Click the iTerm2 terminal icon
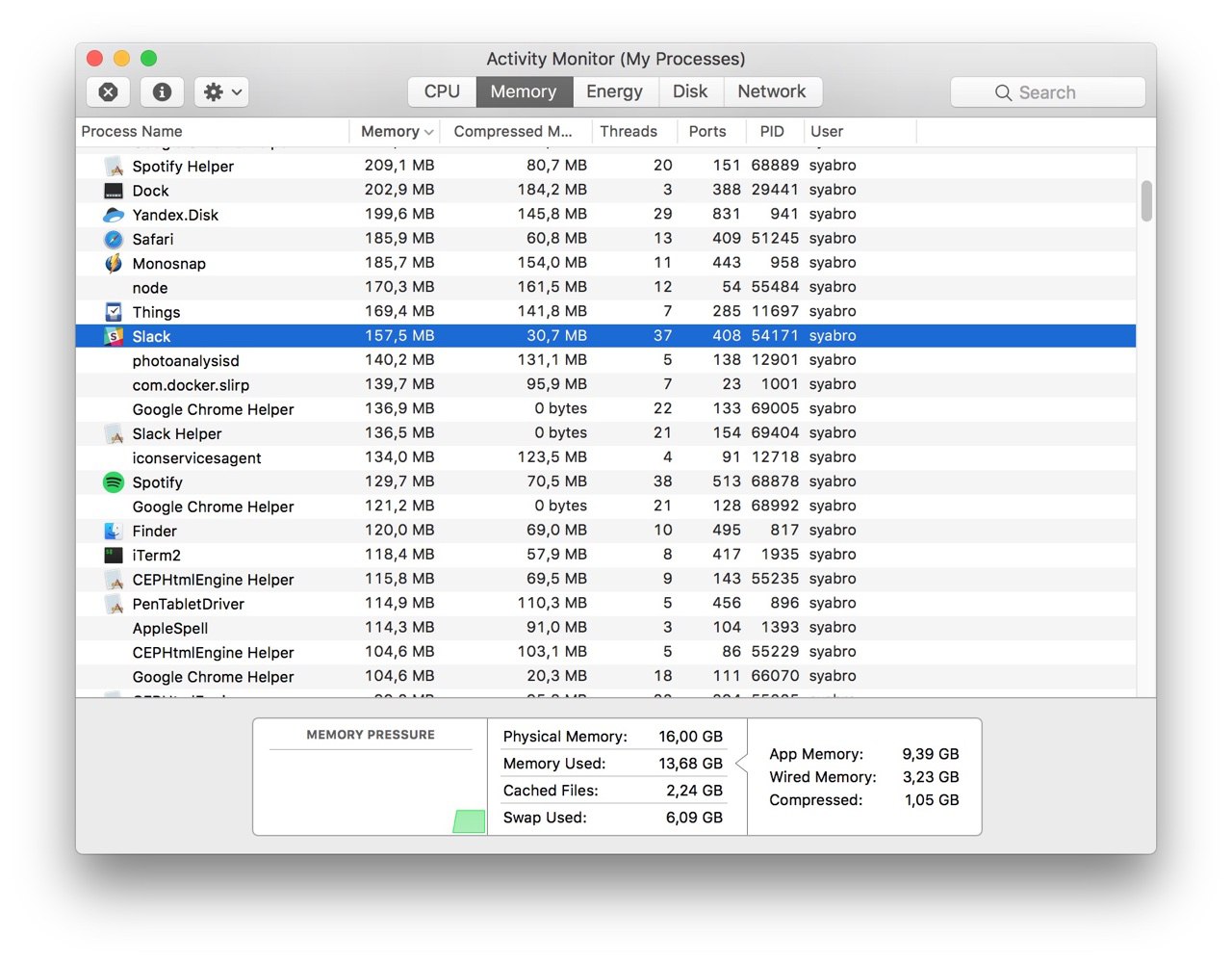The height and width of the screenshot is (962, 1232). click(x=114, y=555)
